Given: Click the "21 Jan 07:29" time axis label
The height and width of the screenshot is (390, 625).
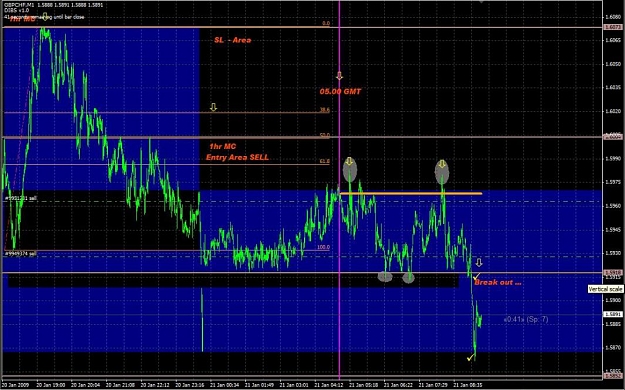Looking at the screenshot, I should tap(432, 385).
